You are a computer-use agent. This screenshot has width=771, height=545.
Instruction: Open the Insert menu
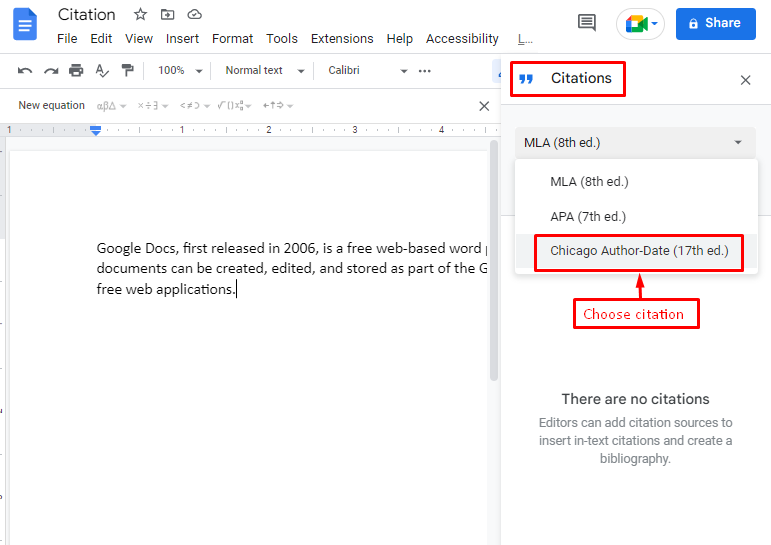click(x=182, y=38)
